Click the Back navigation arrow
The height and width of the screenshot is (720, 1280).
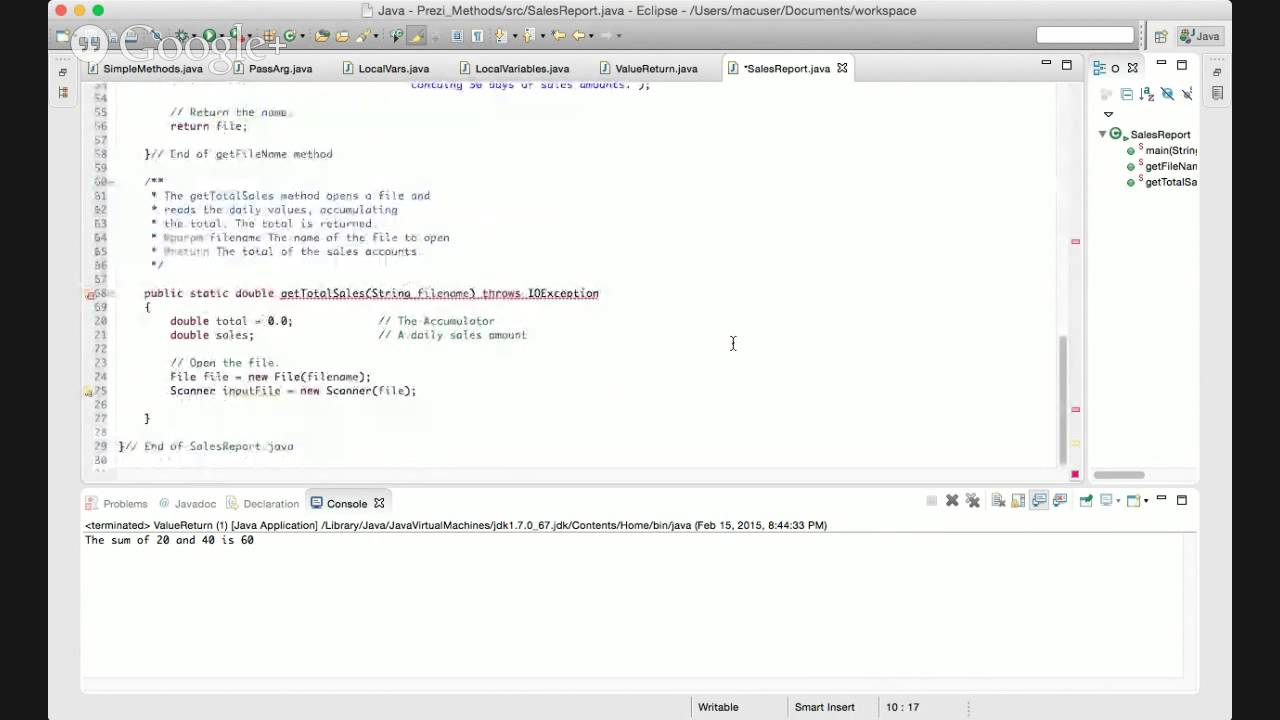578,35
